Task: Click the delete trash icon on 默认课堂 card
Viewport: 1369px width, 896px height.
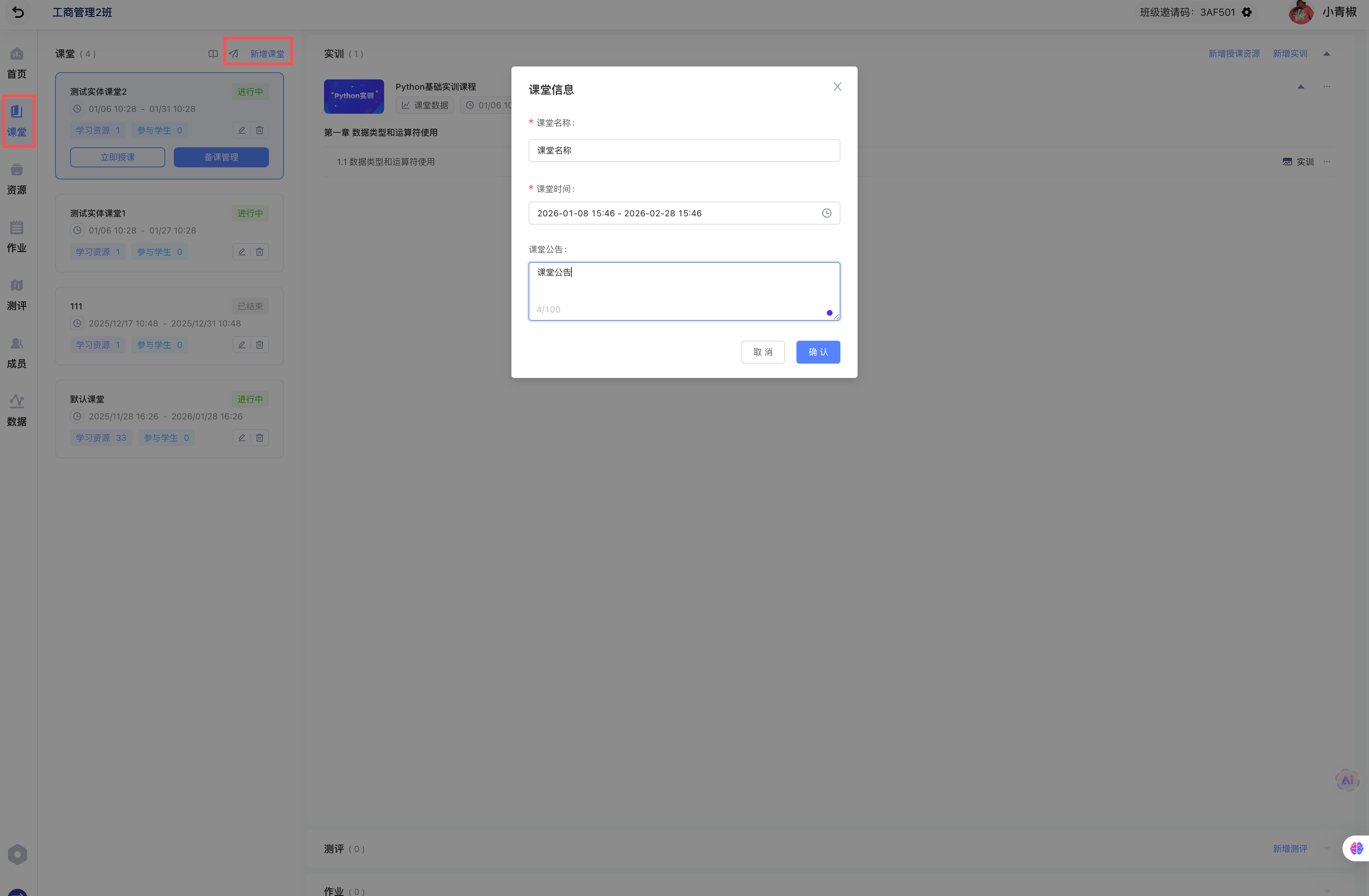Action: tap(259, 438)
